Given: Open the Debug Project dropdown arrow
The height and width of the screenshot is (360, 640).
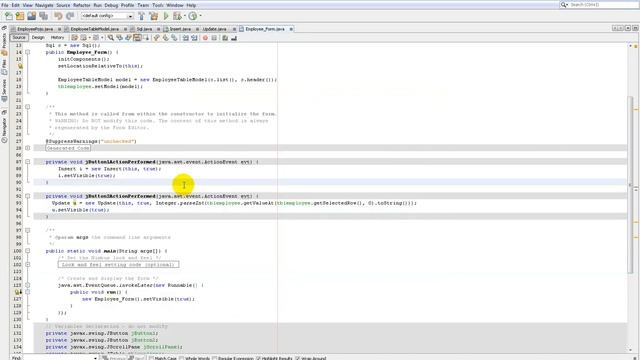Looking at the screenshot, I should click(184, 16).
